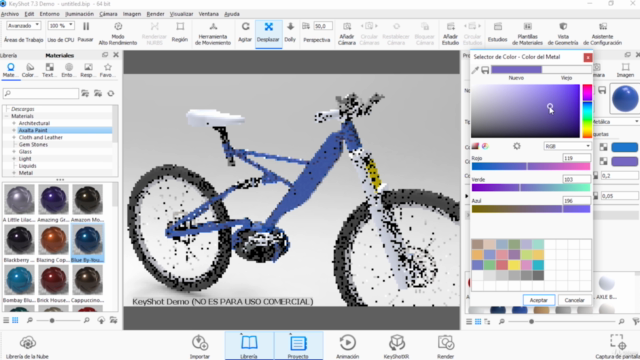The image size is (640, 360).
Task: Select Gem Stones in material tree
Action: [x=33, y=144]
